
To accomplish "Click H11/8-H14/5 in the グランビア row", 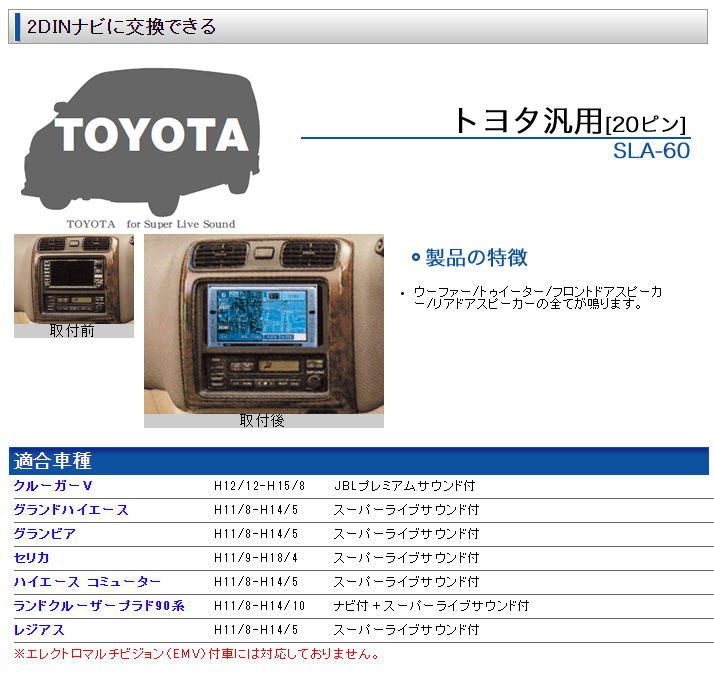I will [x=255, y=534].
